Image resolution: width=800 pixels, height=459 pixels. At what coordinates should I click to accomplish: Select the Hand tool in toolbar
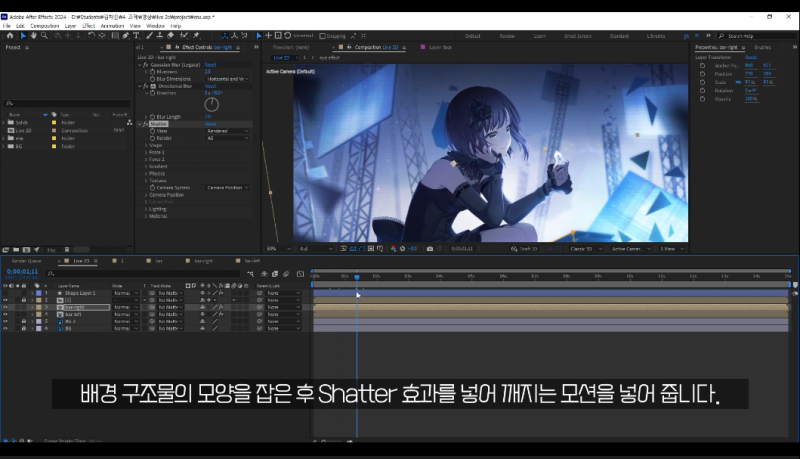(x=33, y=35)
